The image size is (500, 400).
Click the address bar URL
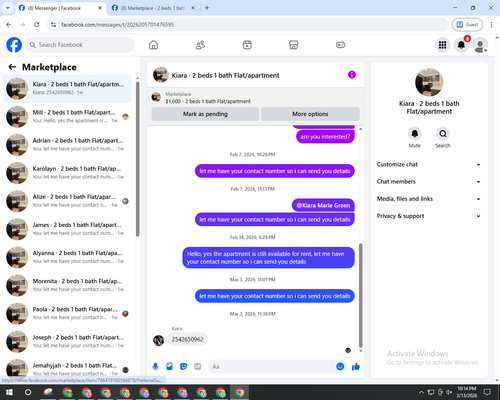117,25
